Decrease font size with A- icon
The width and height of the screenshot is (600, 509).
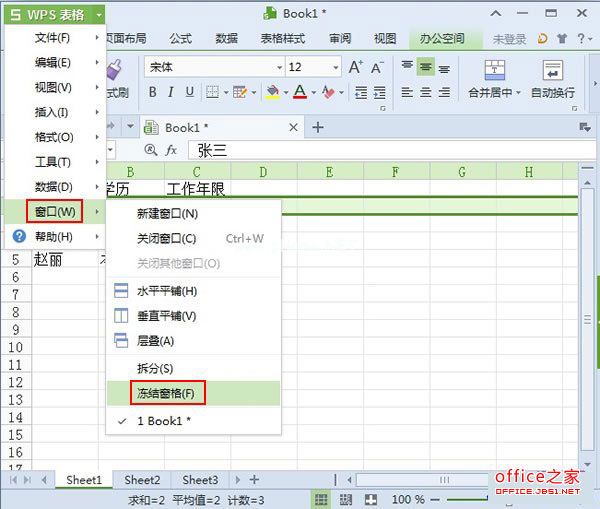[377, 68]
